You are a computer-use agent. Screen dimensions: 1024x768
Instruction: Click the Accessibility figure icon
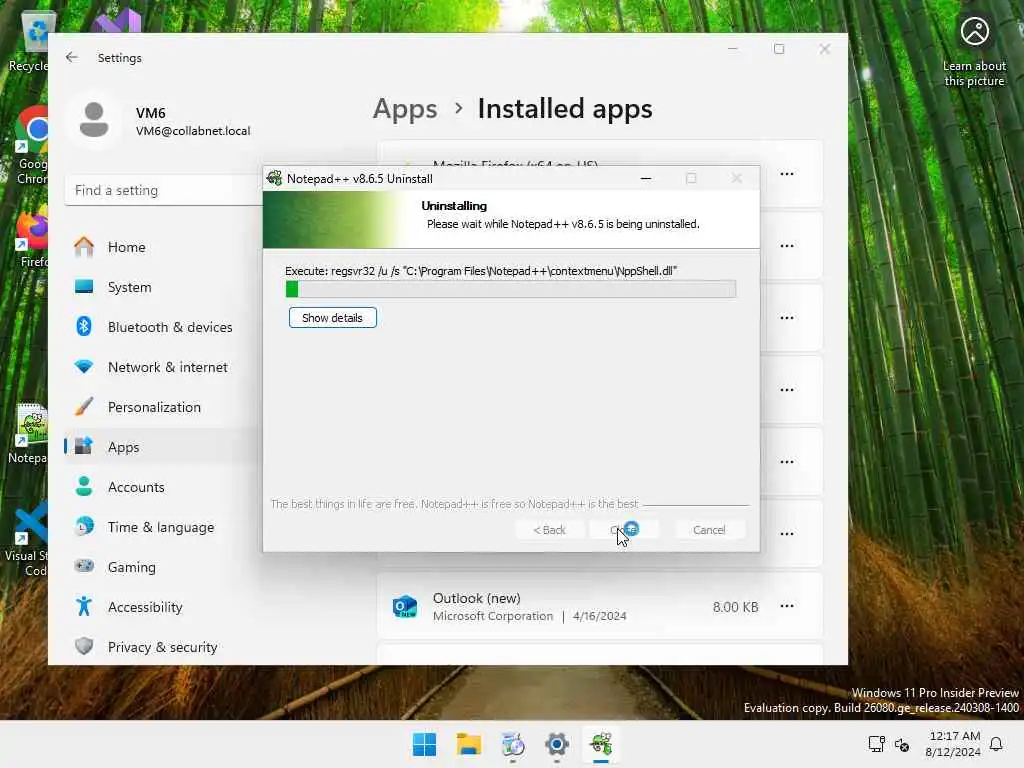click(84, 607)
